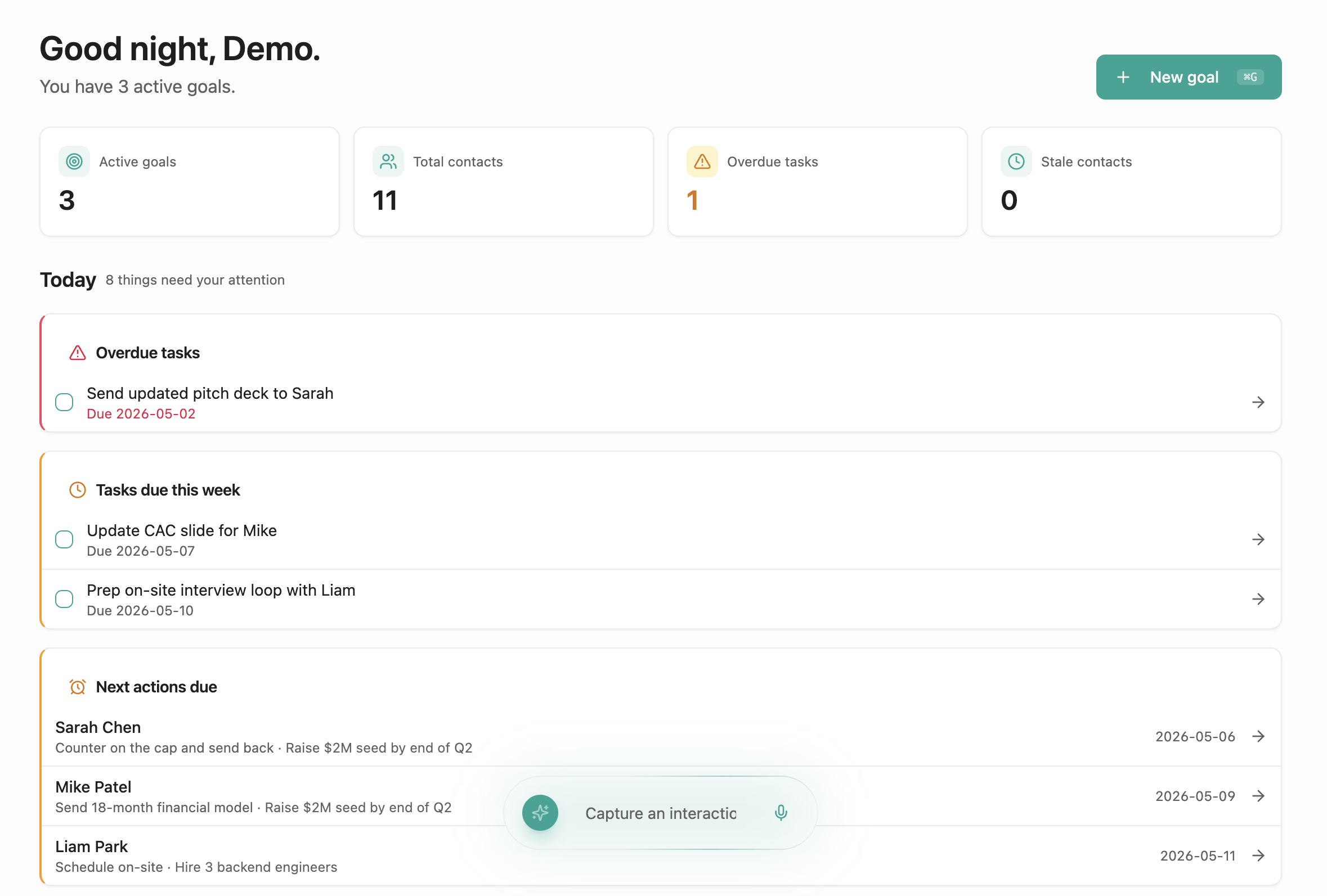Click You have 3 active goals text
The width and height of the screenshot is (1327, 896).
point(138,87)
